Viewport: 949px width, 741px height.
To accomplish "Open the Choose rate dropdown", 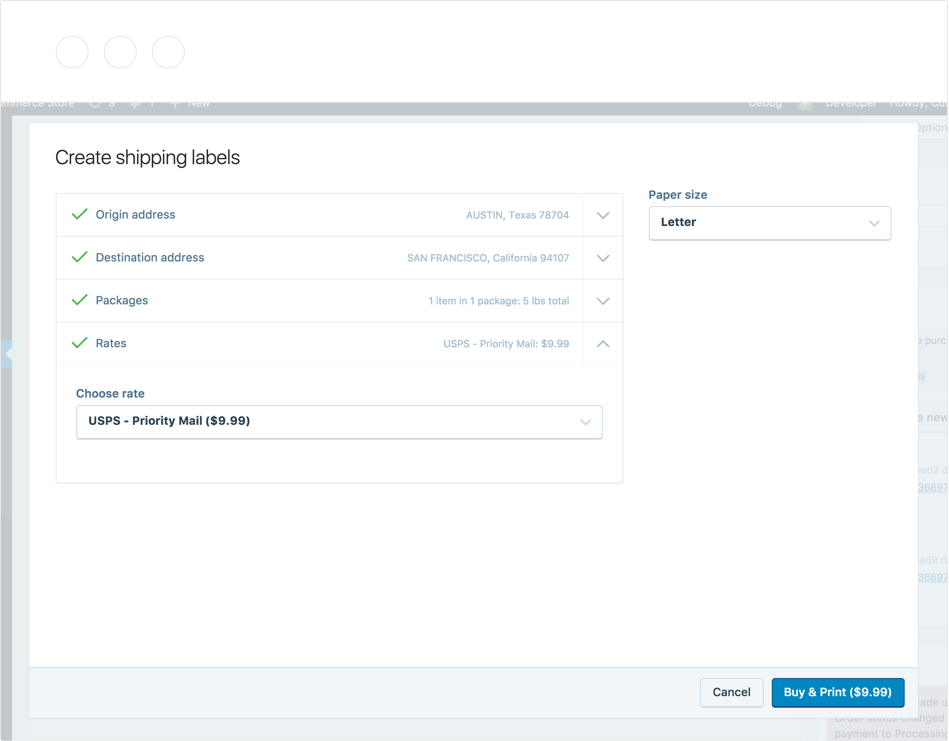I will point(339,422).
